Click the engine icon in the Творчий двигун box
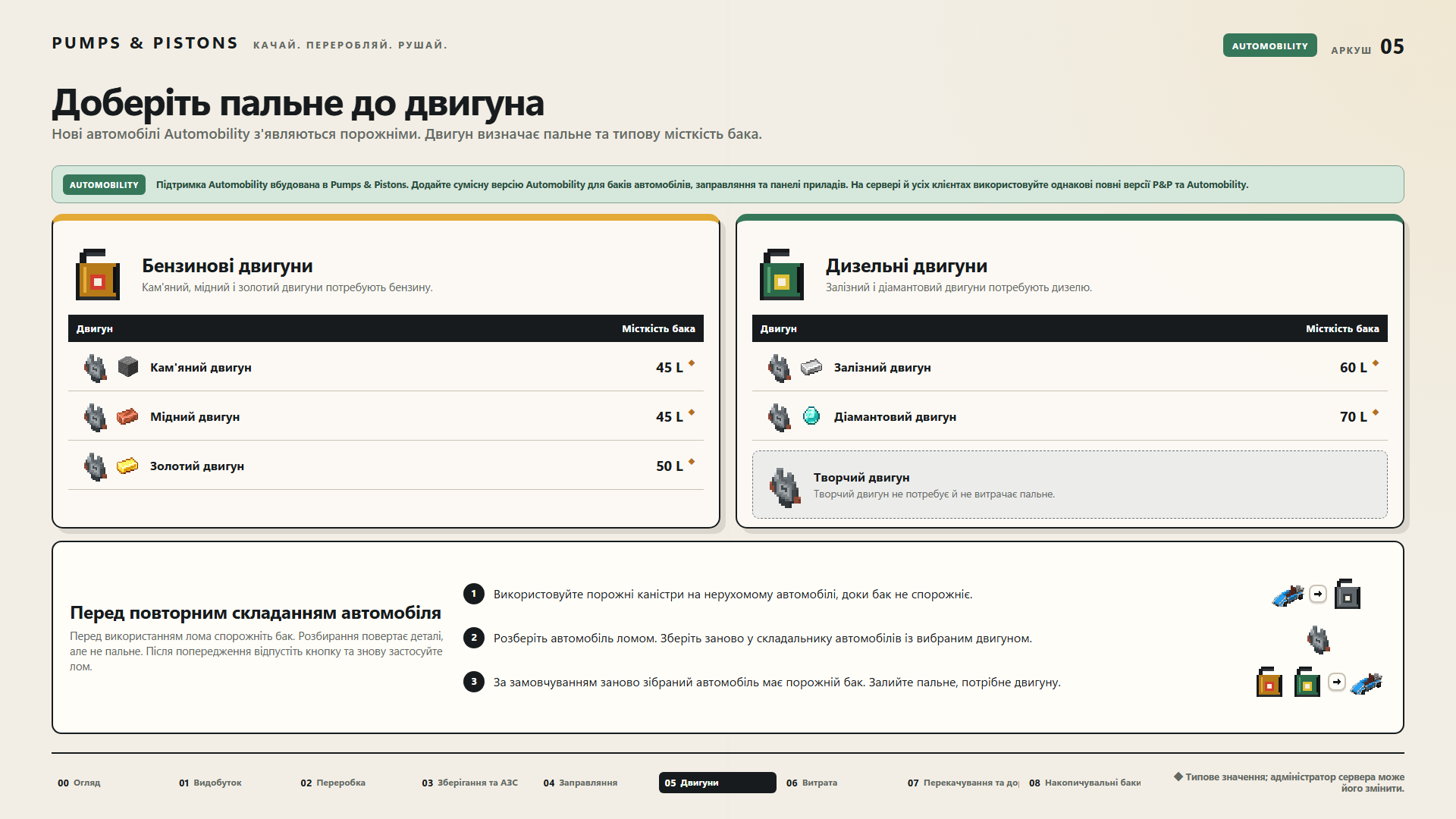Viewport: 1456px width, 819px height. 785,486
